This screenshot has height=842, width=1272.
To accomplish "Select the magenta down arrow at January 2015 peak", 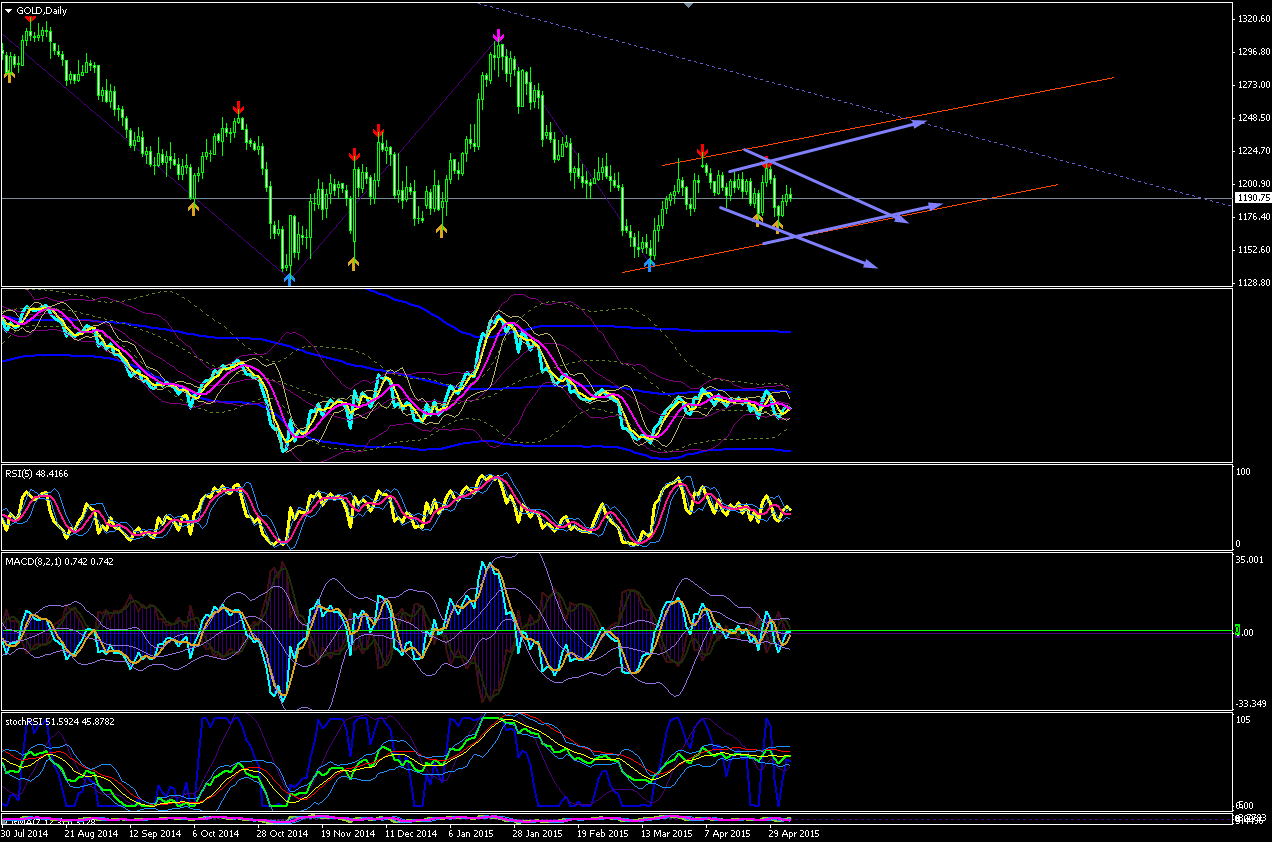I will [x=498, y=37].
